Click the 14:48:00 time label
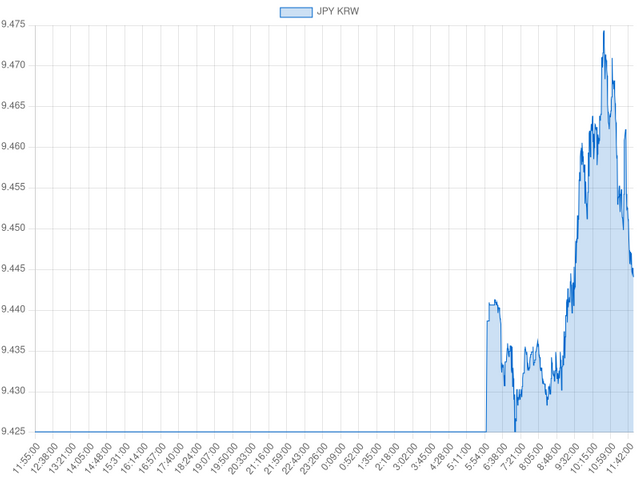This screenshot has width=640, height=480. pyautogui.click(x=98, y=459)
